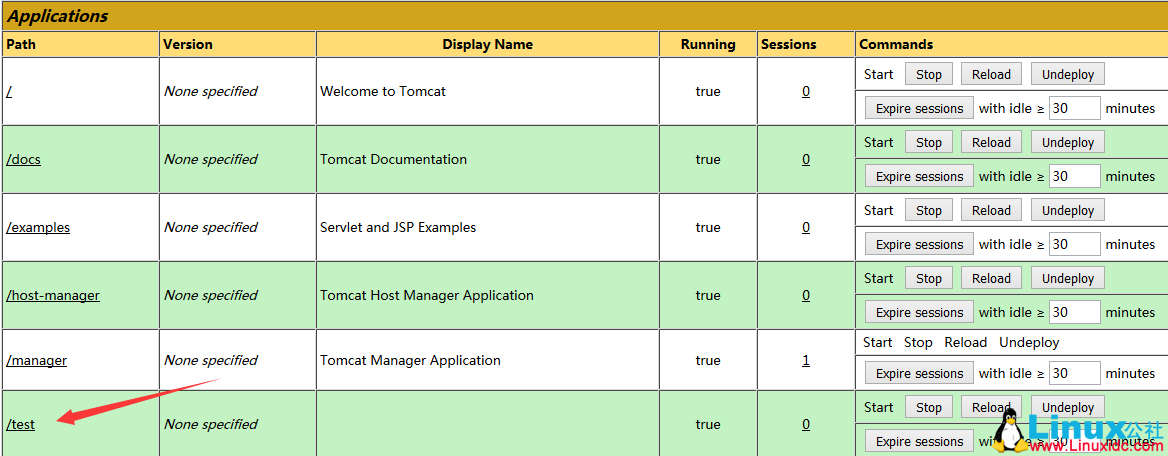Expire sessions for the root / application
The image size is (1168, 456).
click(919, 108)
